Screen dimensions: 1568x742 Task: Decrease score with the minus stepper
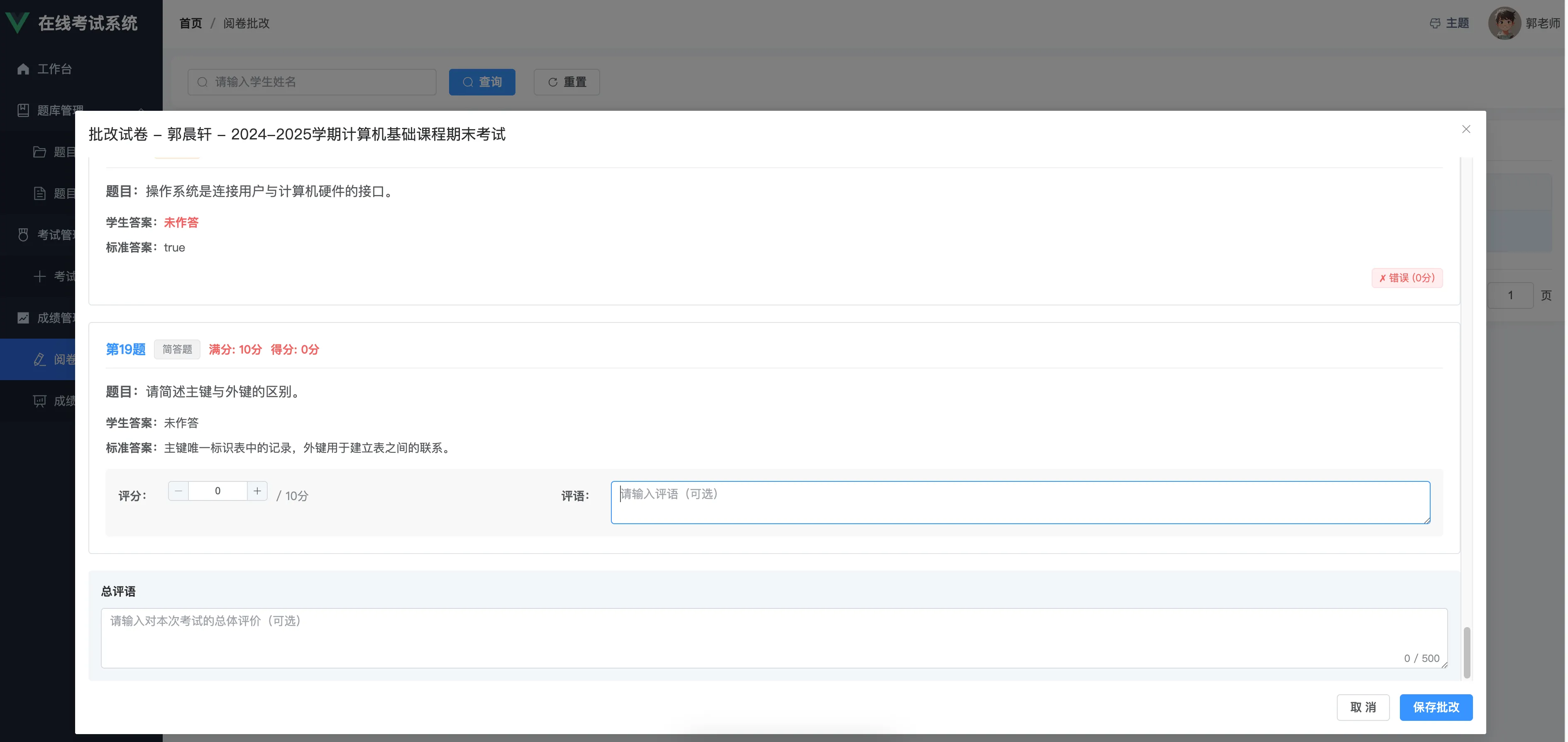click(178, 491)
